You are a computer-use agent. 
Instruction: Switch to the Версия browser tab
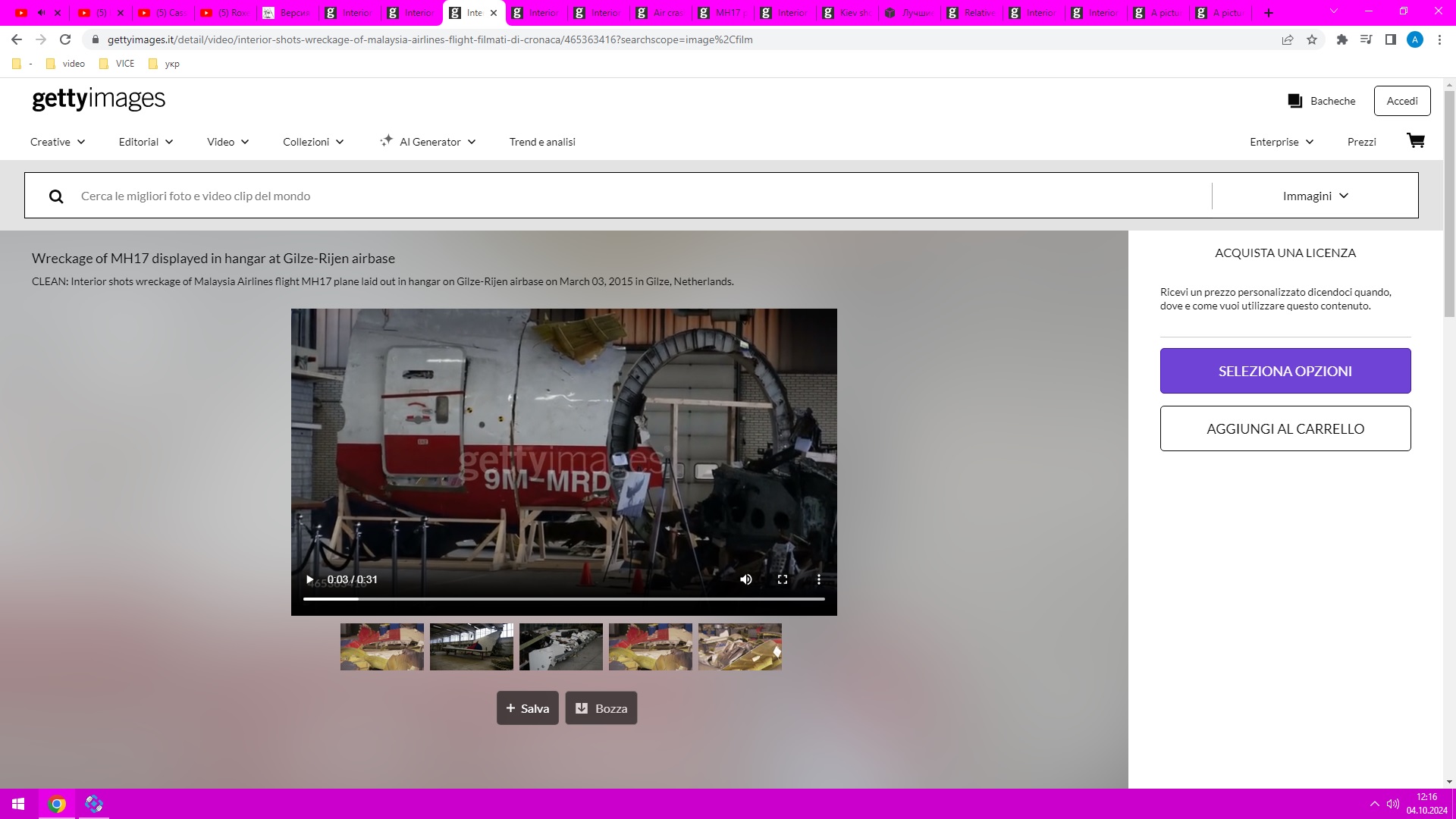click(x=287, y=13)
